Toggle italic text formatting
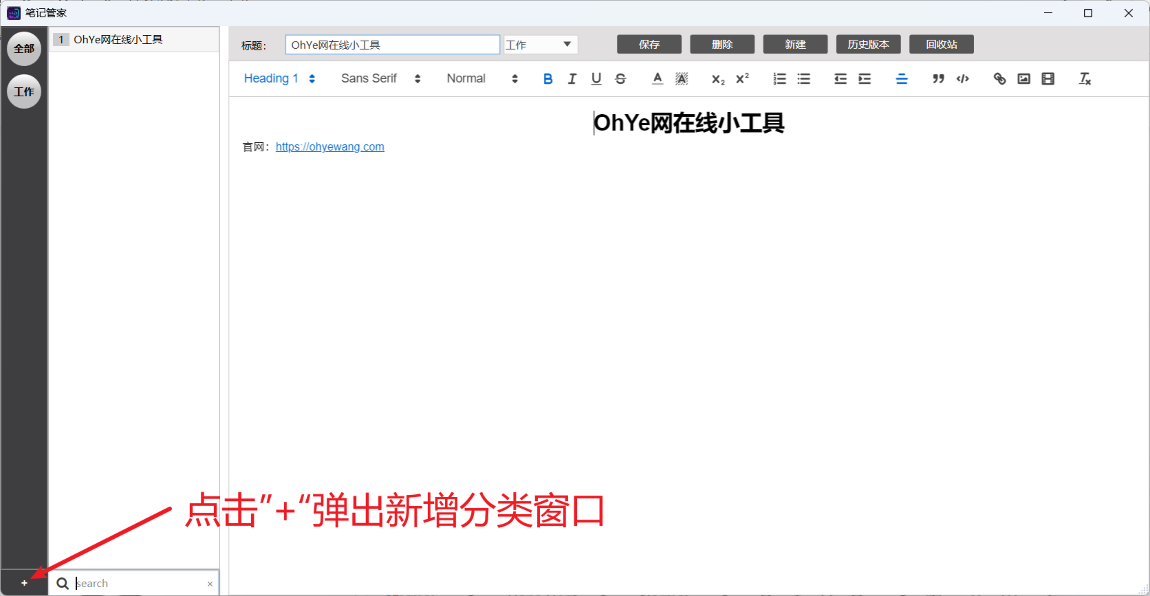This screenshot has width=1150, height=596. (x=572, y=79)
